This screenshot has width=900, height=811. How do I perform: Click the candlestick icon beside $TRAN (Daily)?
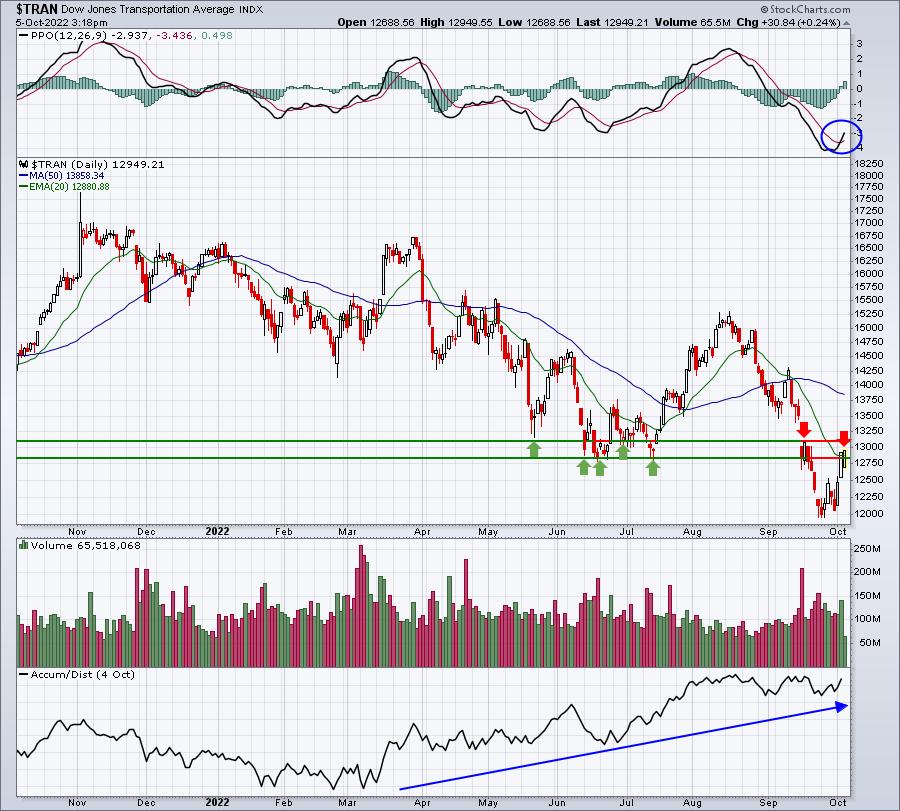click(24, 164)
